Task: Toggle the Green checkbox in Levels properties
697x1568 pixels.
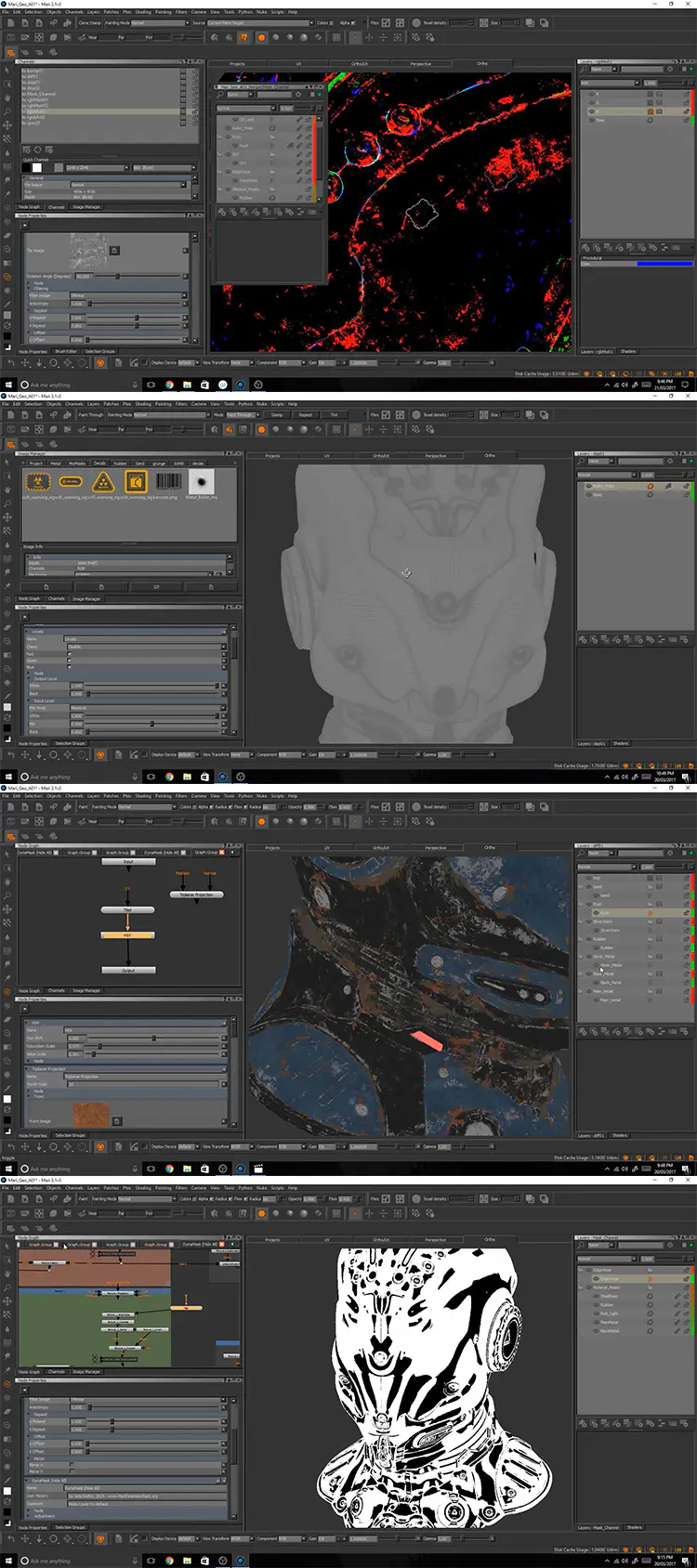Action: [69, 660]
